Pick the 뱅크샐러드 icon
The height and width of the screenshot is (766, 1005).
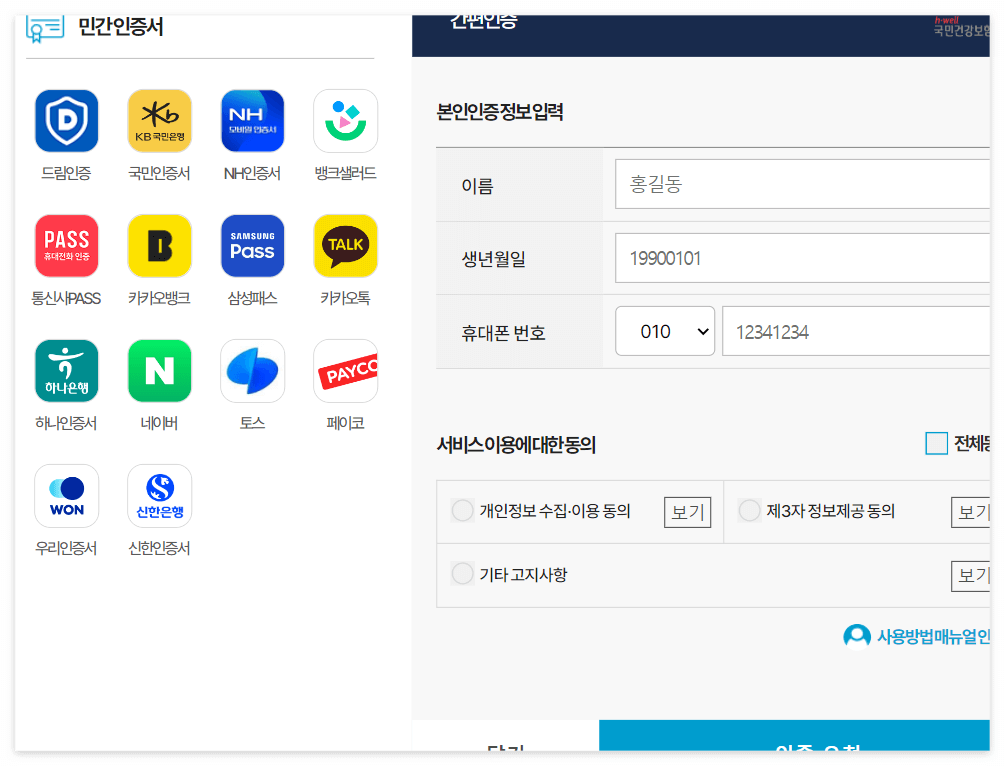(x=345, y=121)
